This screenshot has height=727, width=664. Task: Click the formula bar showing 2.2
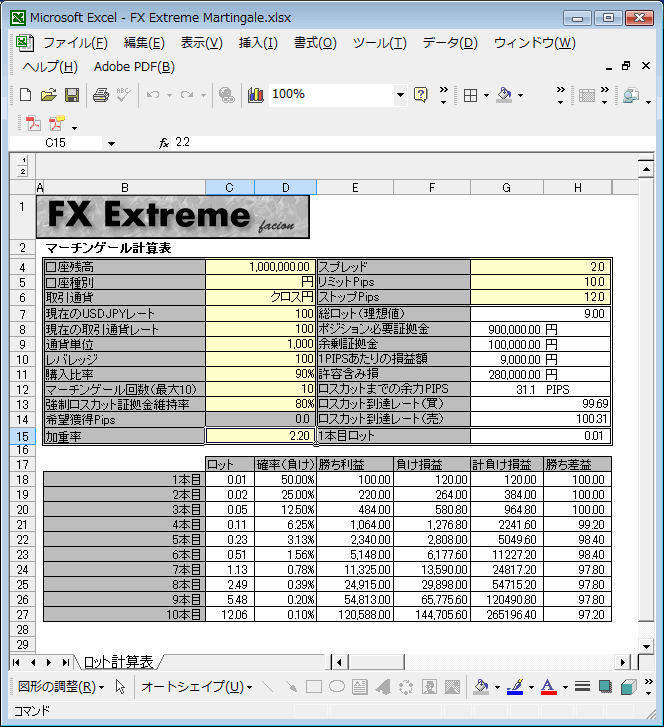(x=413, y=143)
